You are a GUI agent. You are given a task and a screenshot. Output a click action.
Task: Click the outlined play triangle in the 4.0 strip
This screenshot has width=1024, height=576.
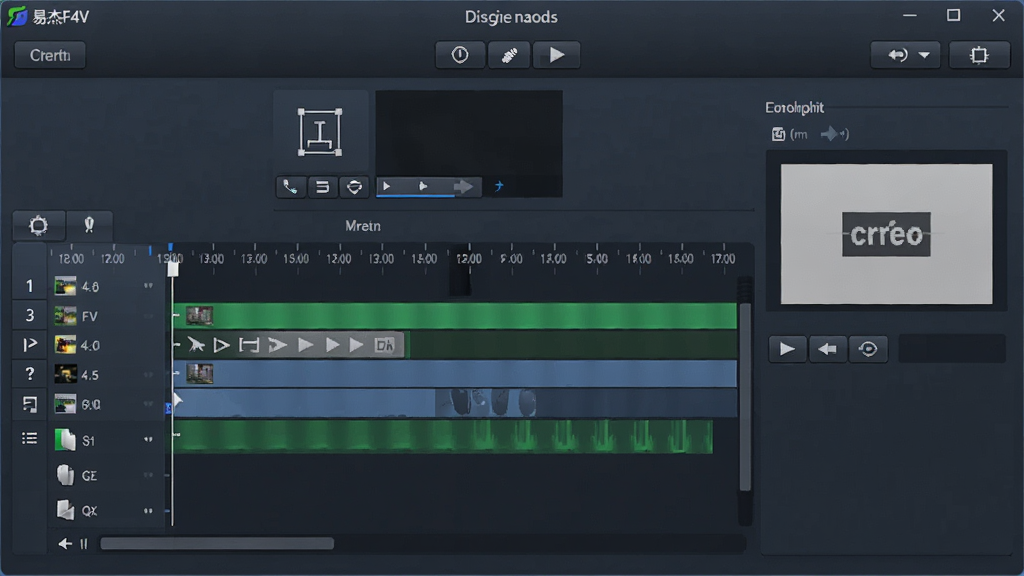pos(221,345)
